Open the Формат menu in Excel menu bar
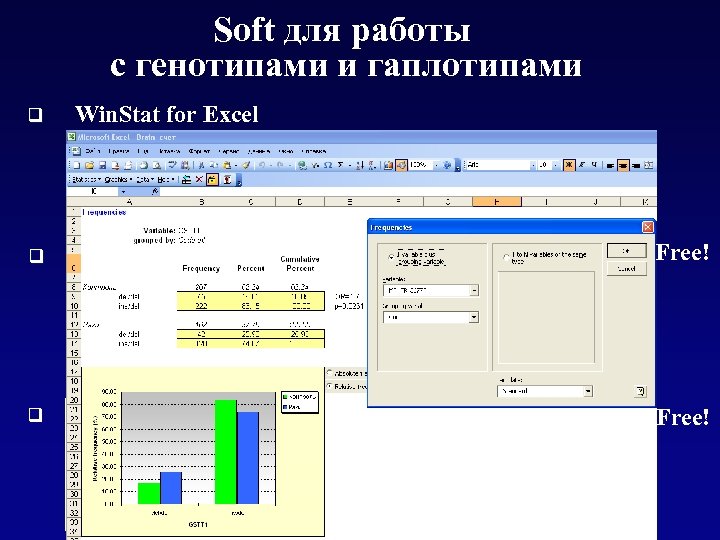Screen dimensions: 720x540 coord(199,151)
